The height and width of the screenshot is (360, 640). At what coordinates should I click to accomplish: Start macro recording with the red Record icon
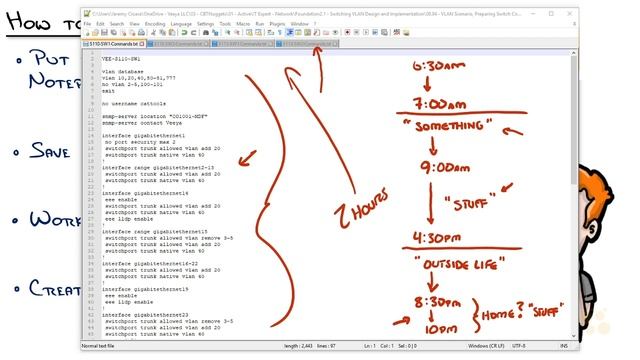point(347,33)
